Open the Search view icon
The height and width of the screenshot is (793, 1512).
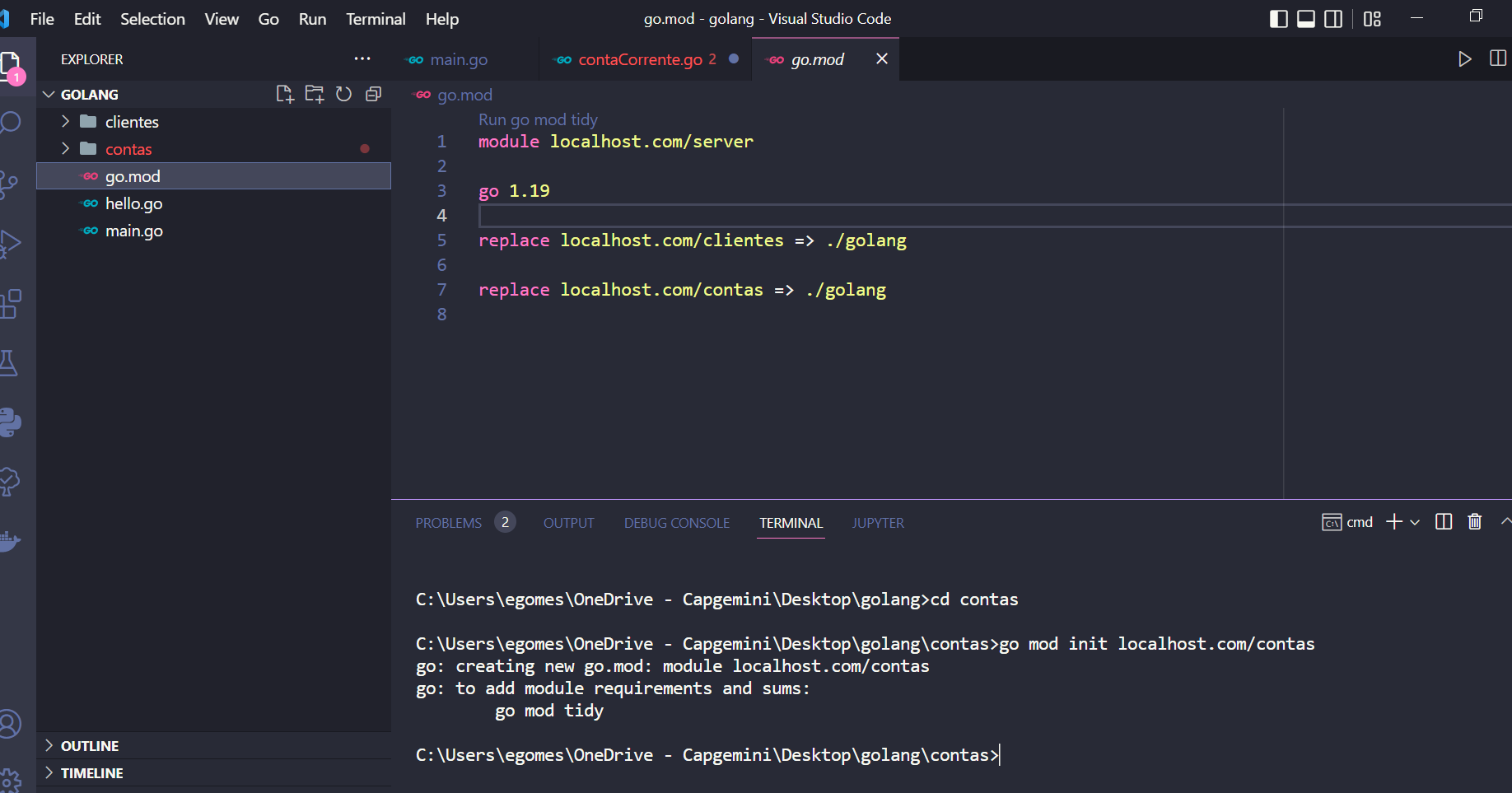pos(10,124)
